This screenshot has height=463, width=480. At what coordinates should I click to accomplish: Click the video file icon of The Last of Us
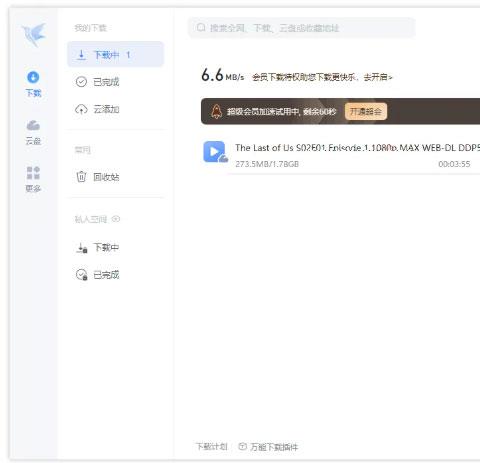[215, 152]
